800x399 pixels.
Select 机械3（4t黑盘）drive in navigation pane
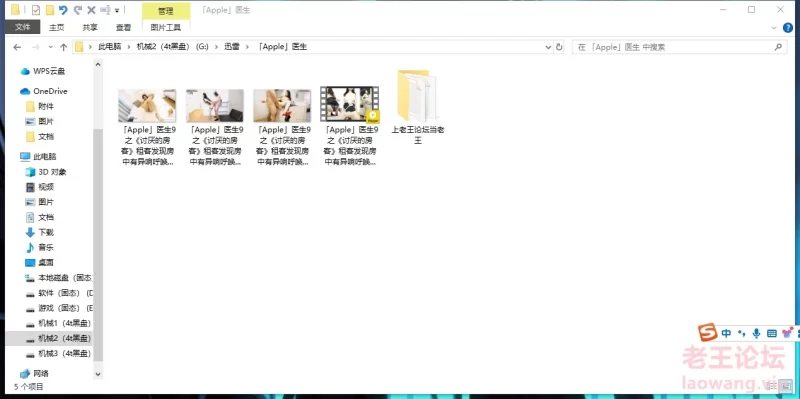click(x=59, y=354)
